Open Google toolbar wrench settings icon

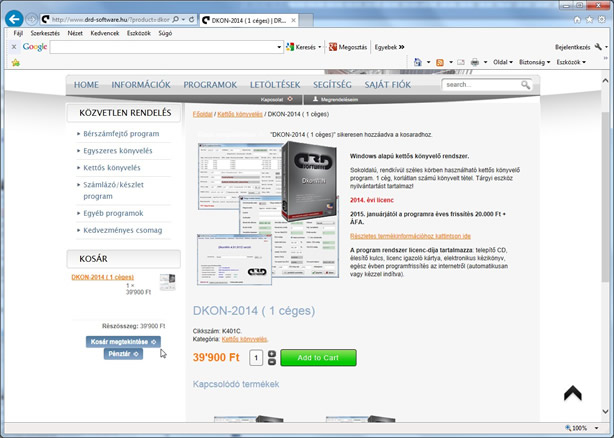tap(598, 47)
